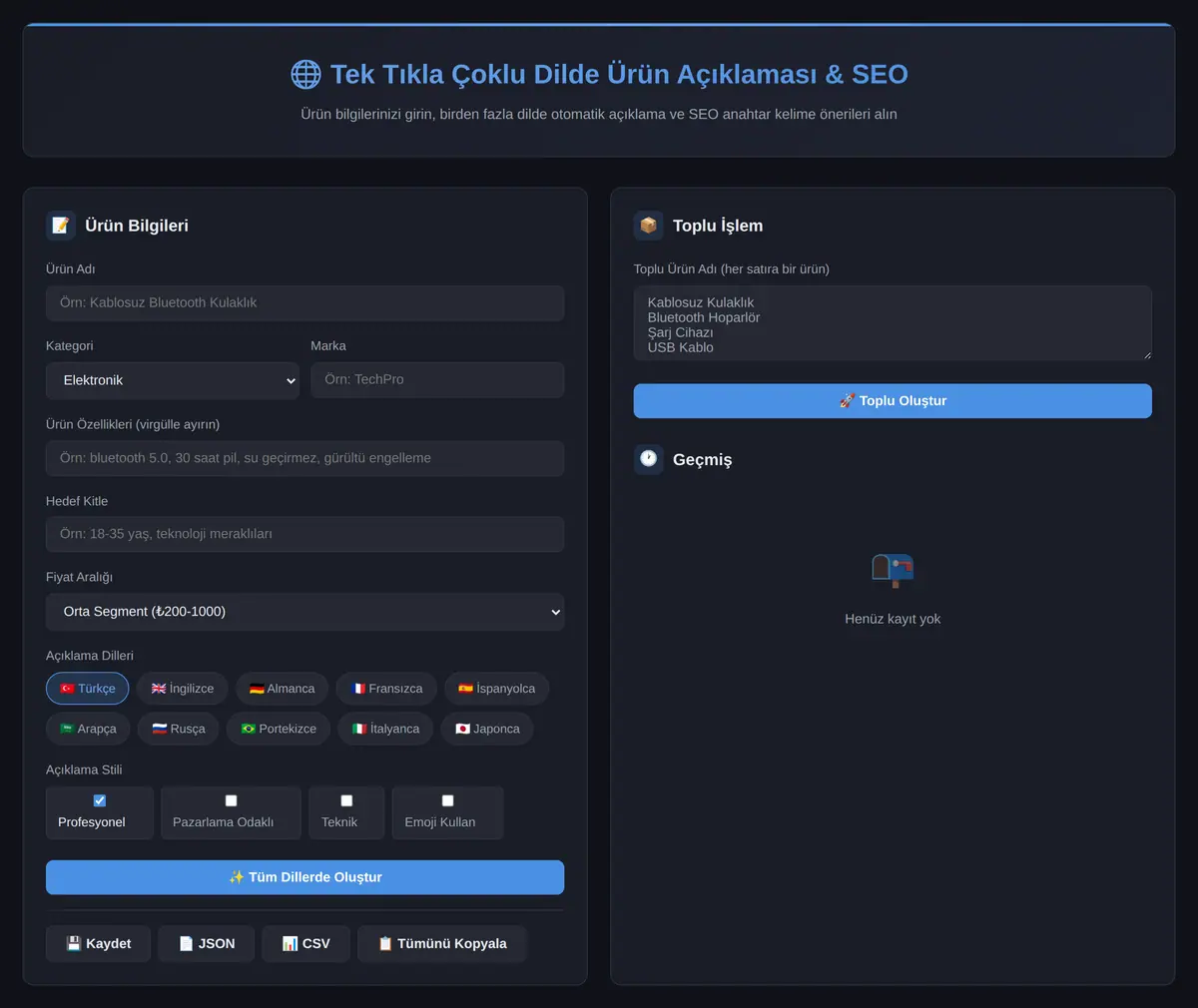Expand the Fiyat Aralığı dropdown
Image resolution: width=1198 pixels, height=1008 pixels.
click(305, 612)
